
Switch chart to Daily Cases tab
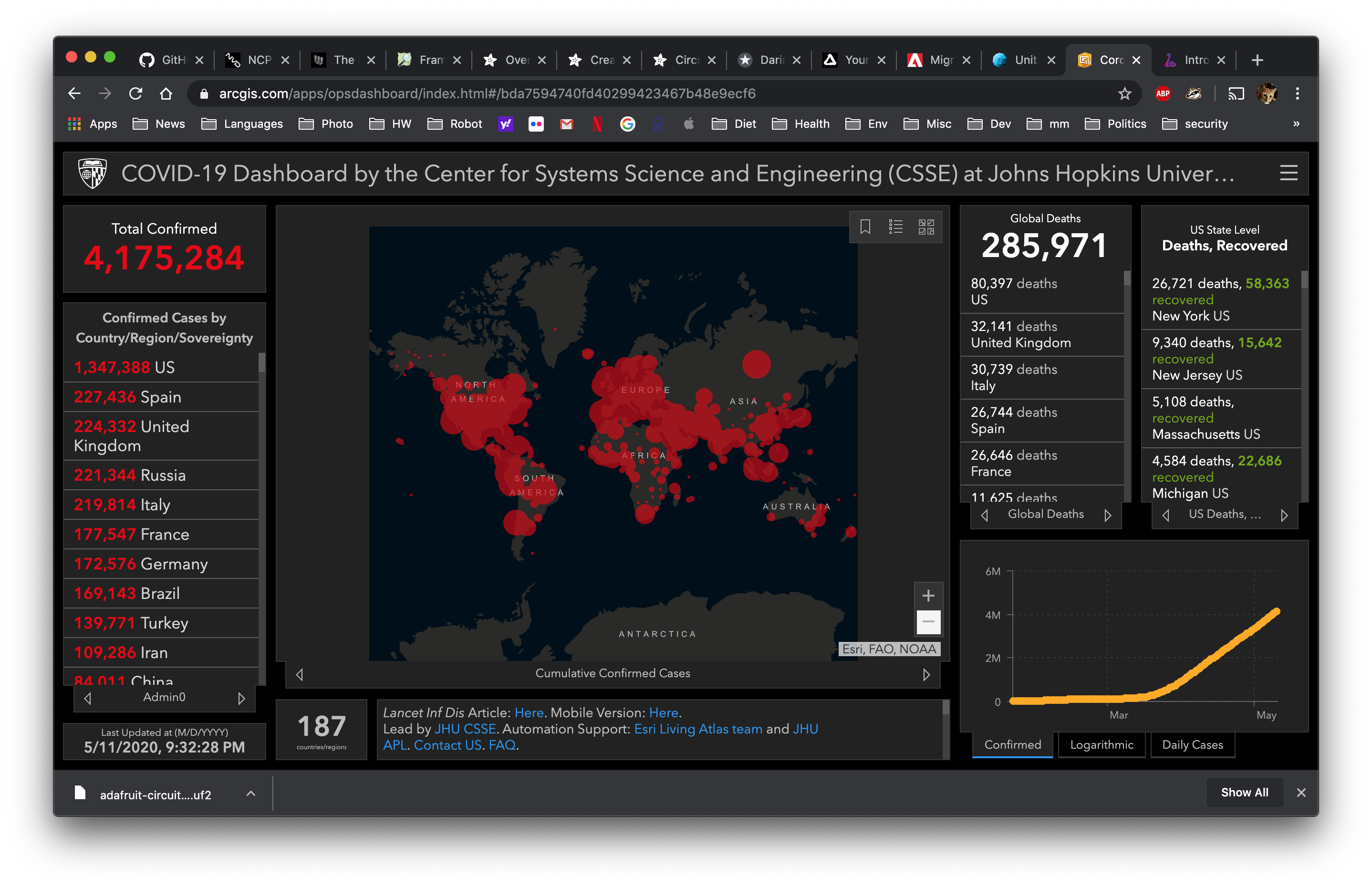(1192, 745)
